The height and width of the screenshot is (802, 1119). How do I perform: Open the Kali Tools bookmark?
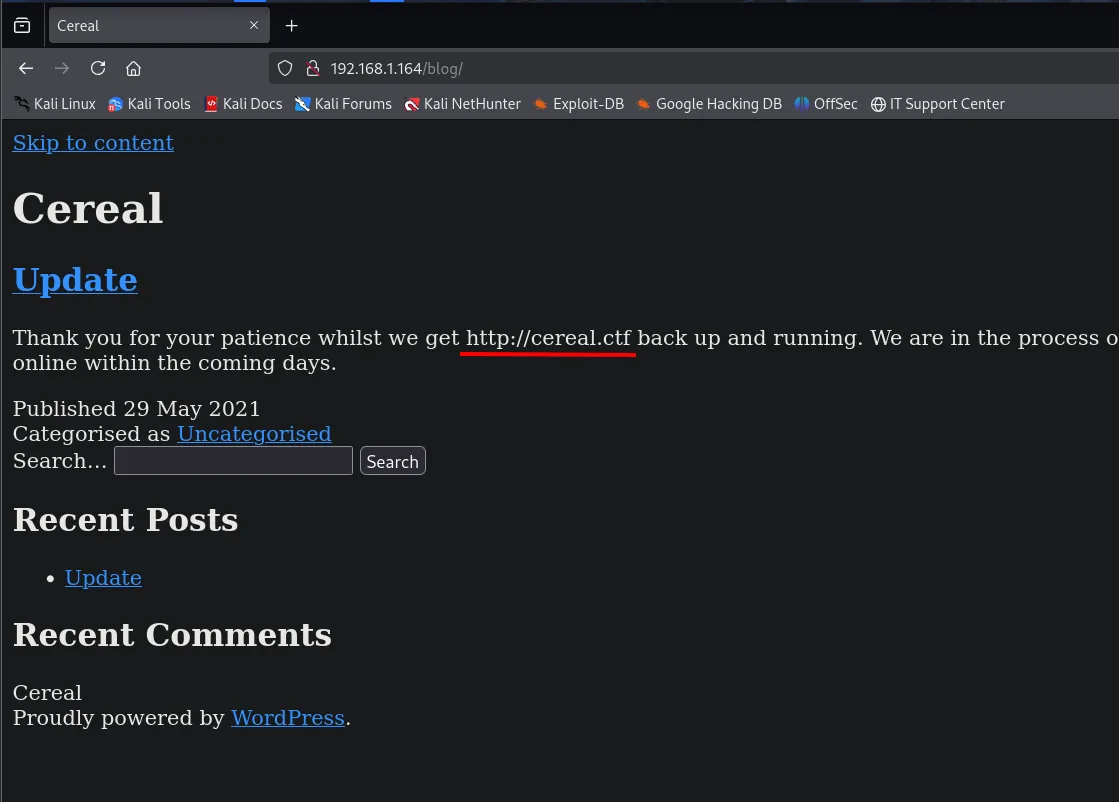click(x=149, y=104)
